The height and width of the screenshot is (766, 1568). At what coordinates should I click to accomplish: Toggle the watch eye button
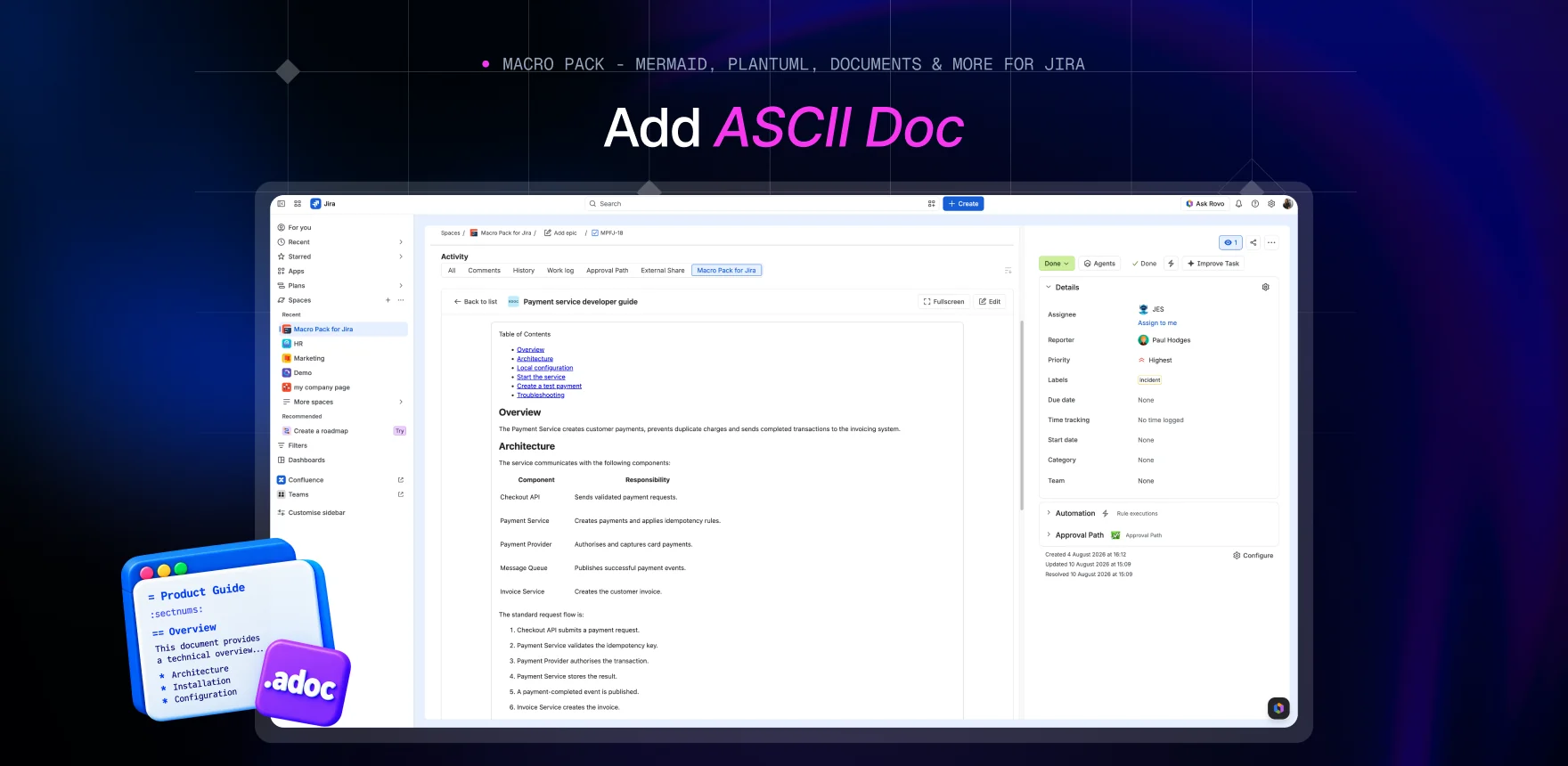coord(1230,242)
